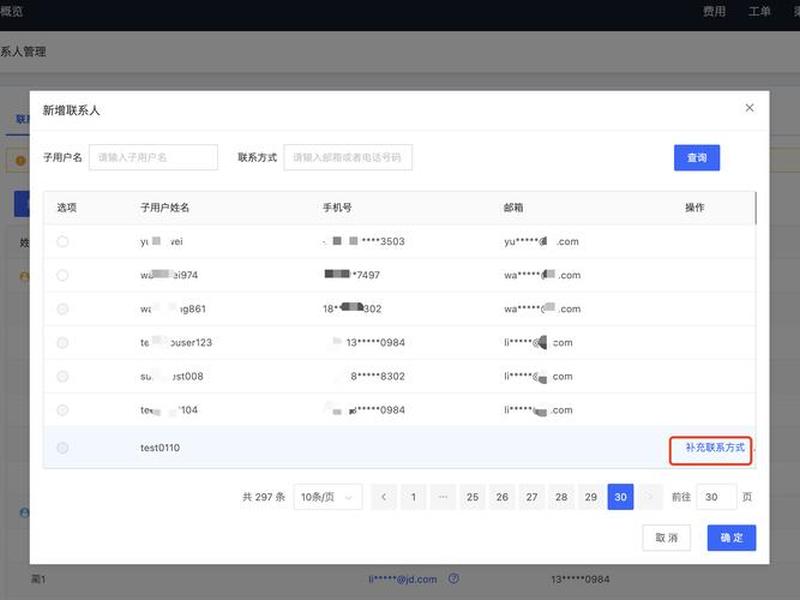Click the 取消 cancel button
This screenshot has height=600, width=800.
coord(666,538)
